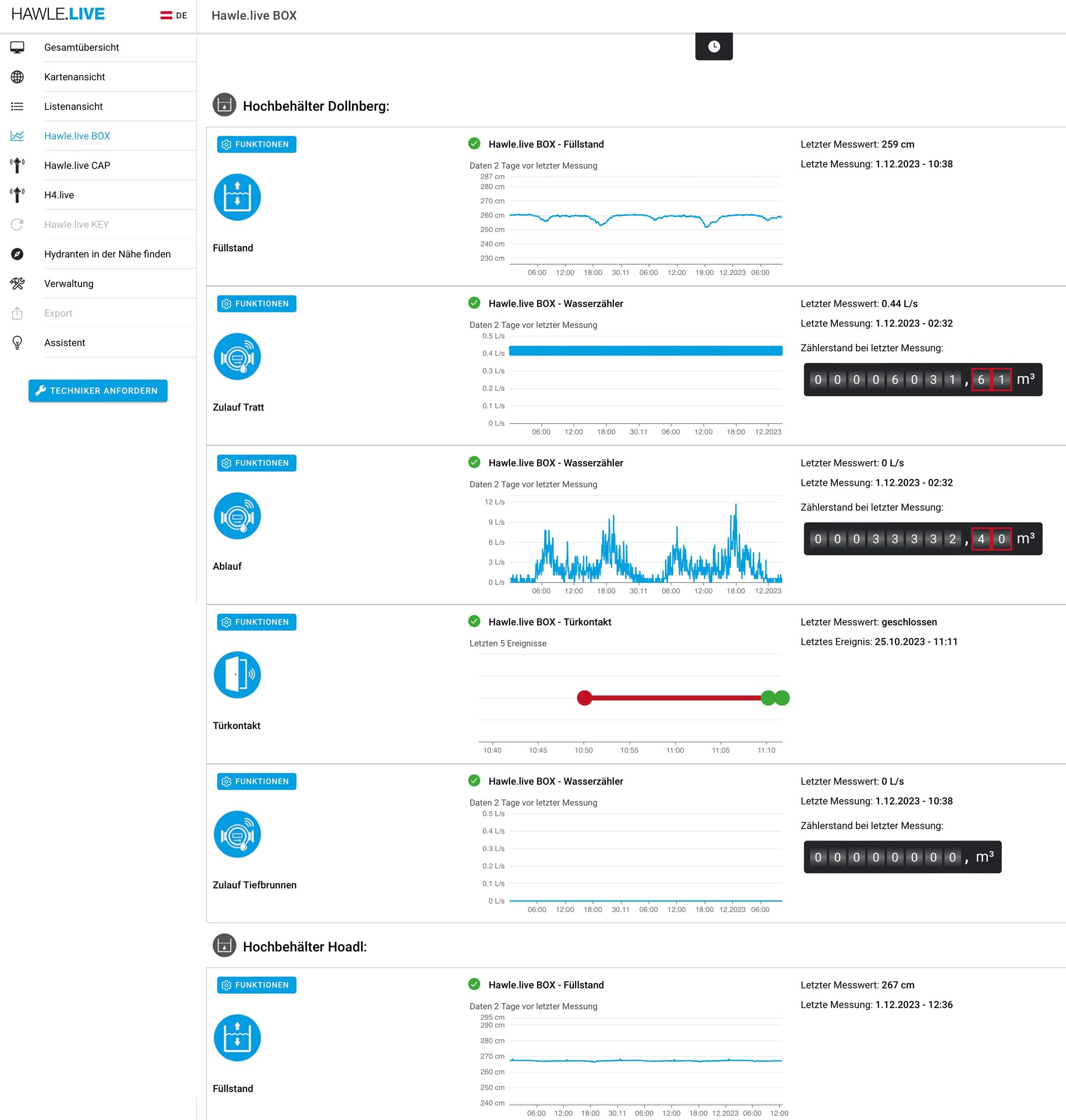Click the Hochbehälter Dollnberg tank icon
Screen dimensions: 1066x1120
tap(225, 105)
